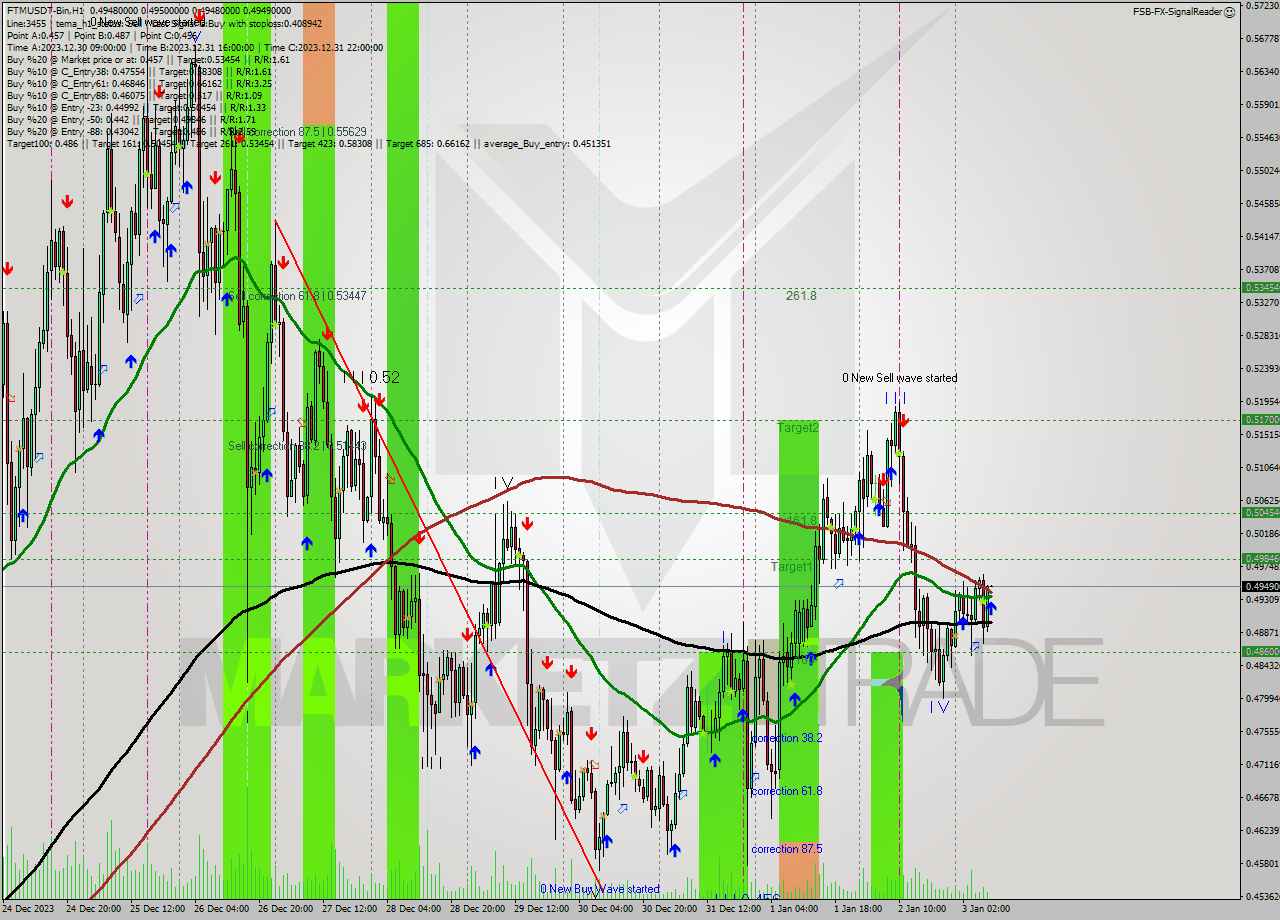Select the 28 Dec 04:00 time label

pyautogui.click(x=414, y=910)
